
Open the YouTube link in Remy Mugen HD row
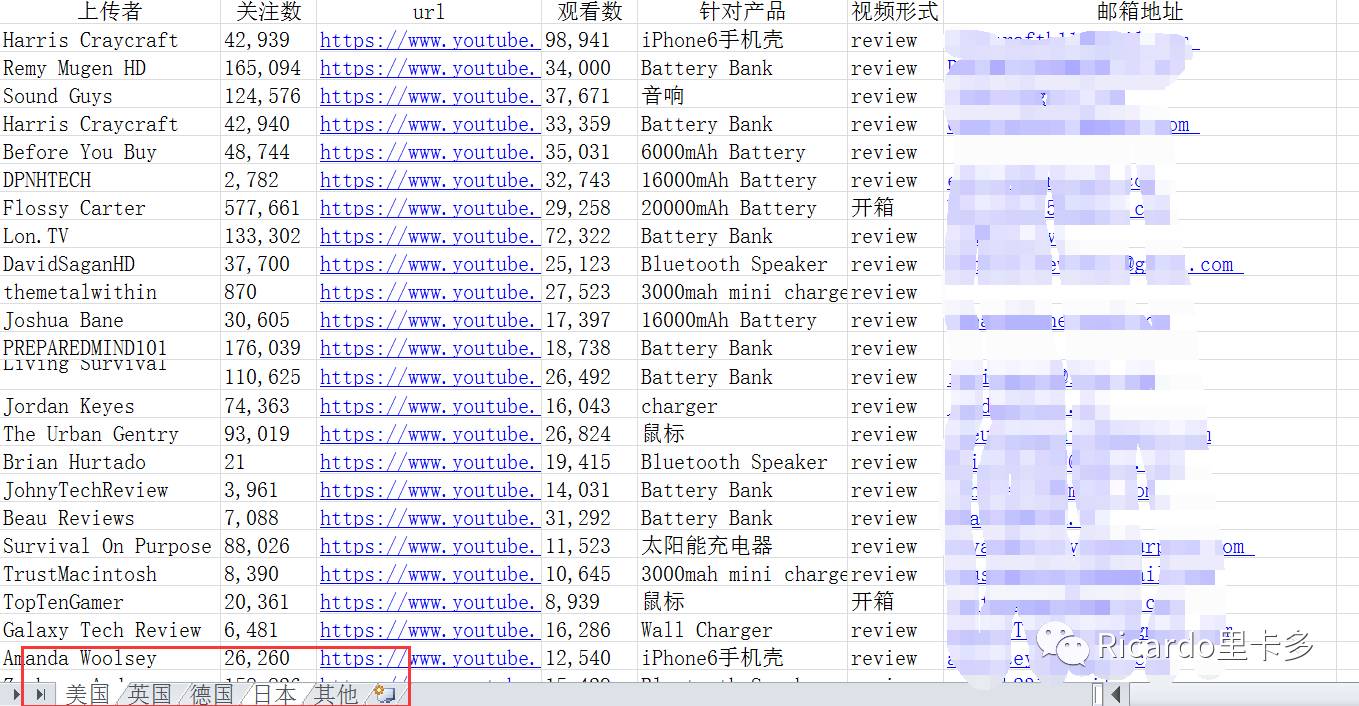pyautogui.click(x=430, y=68)
